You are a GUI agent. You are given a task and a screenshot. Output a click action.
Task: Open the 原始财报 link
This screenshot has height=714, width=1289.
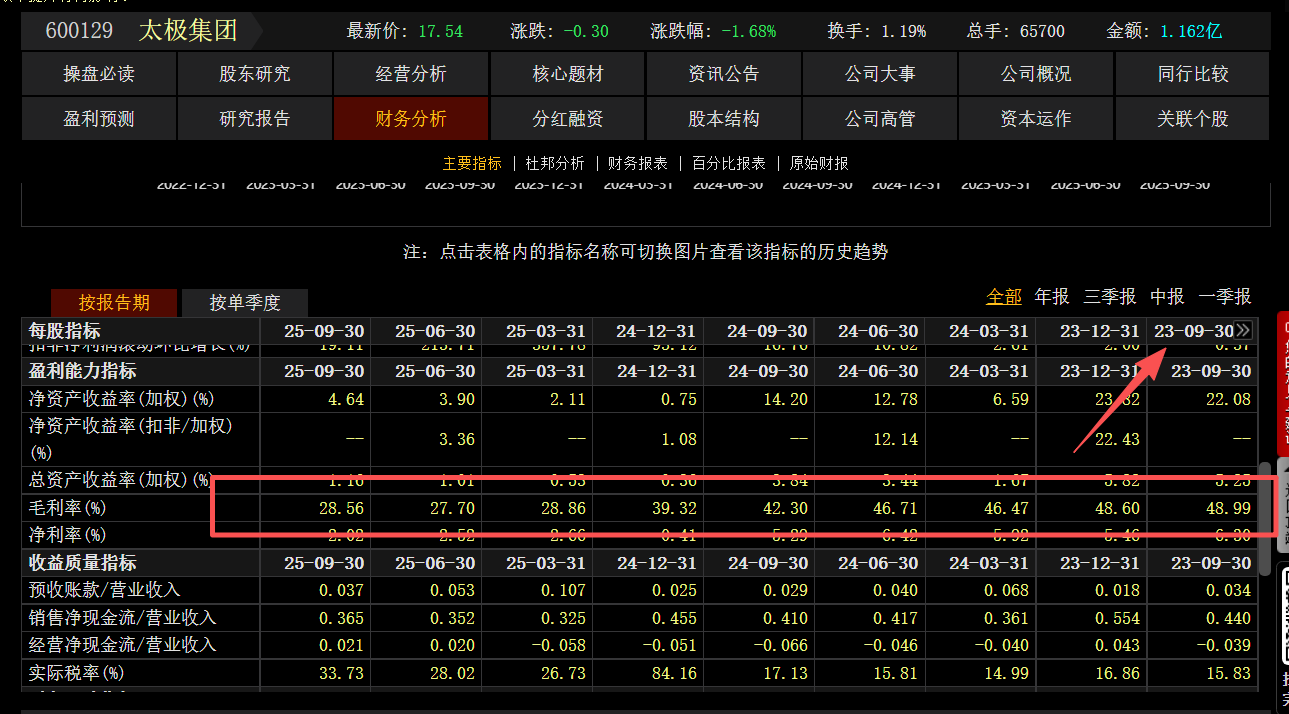[x=819, y=163]
